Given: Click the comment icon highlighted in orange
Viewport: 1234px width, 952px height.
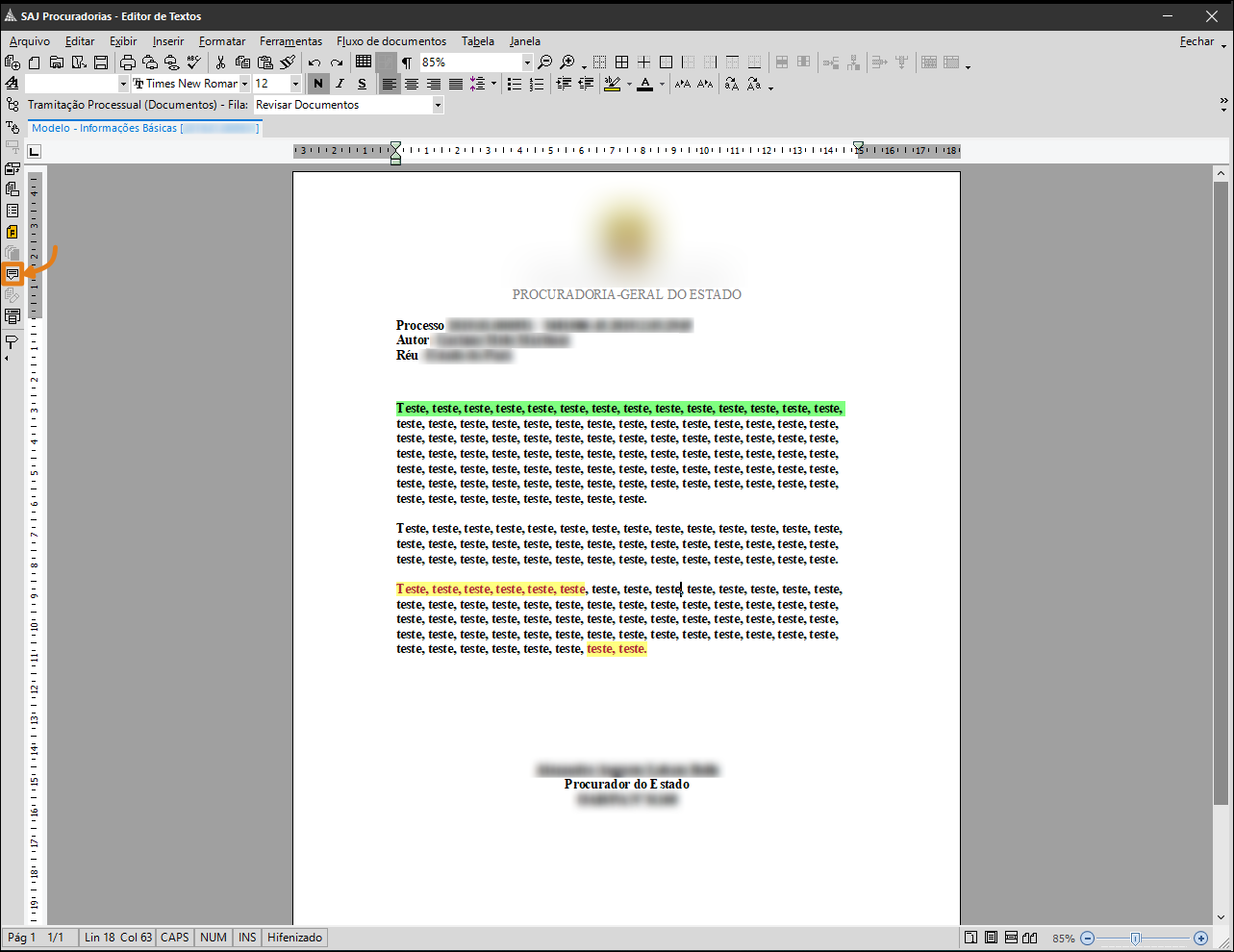Looking at the screenshot, I should point(13,274).
